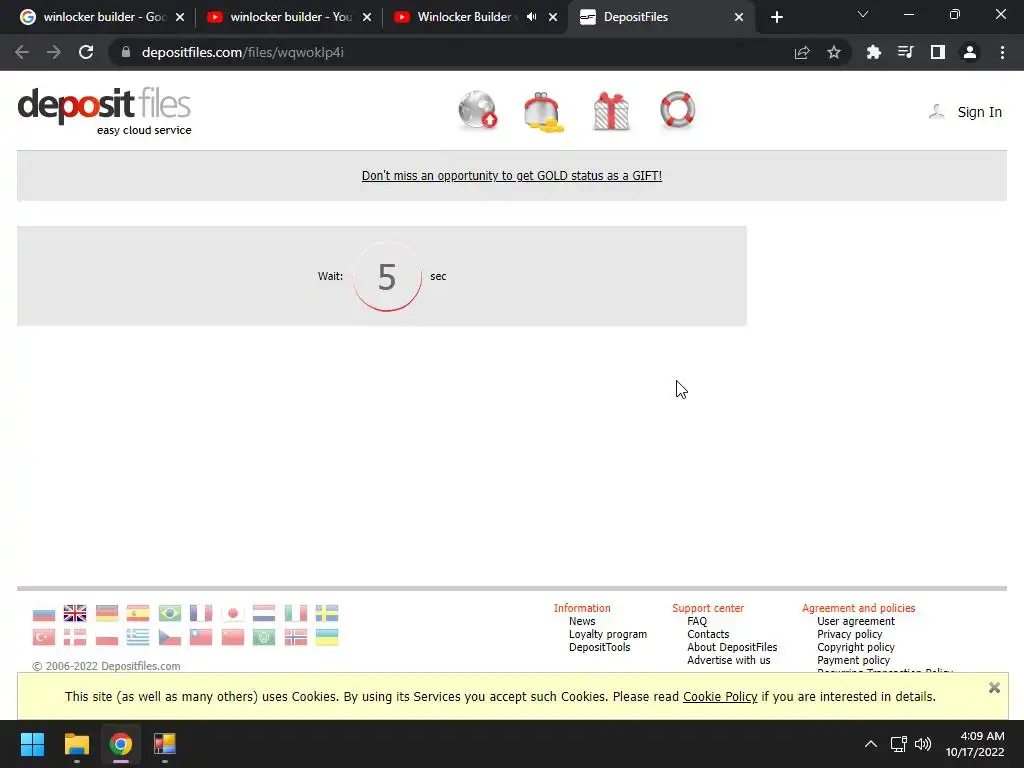Viewport: 1024px width, 768px height.
Task: Click the Sign In link
Action: (x=979, y=112)
